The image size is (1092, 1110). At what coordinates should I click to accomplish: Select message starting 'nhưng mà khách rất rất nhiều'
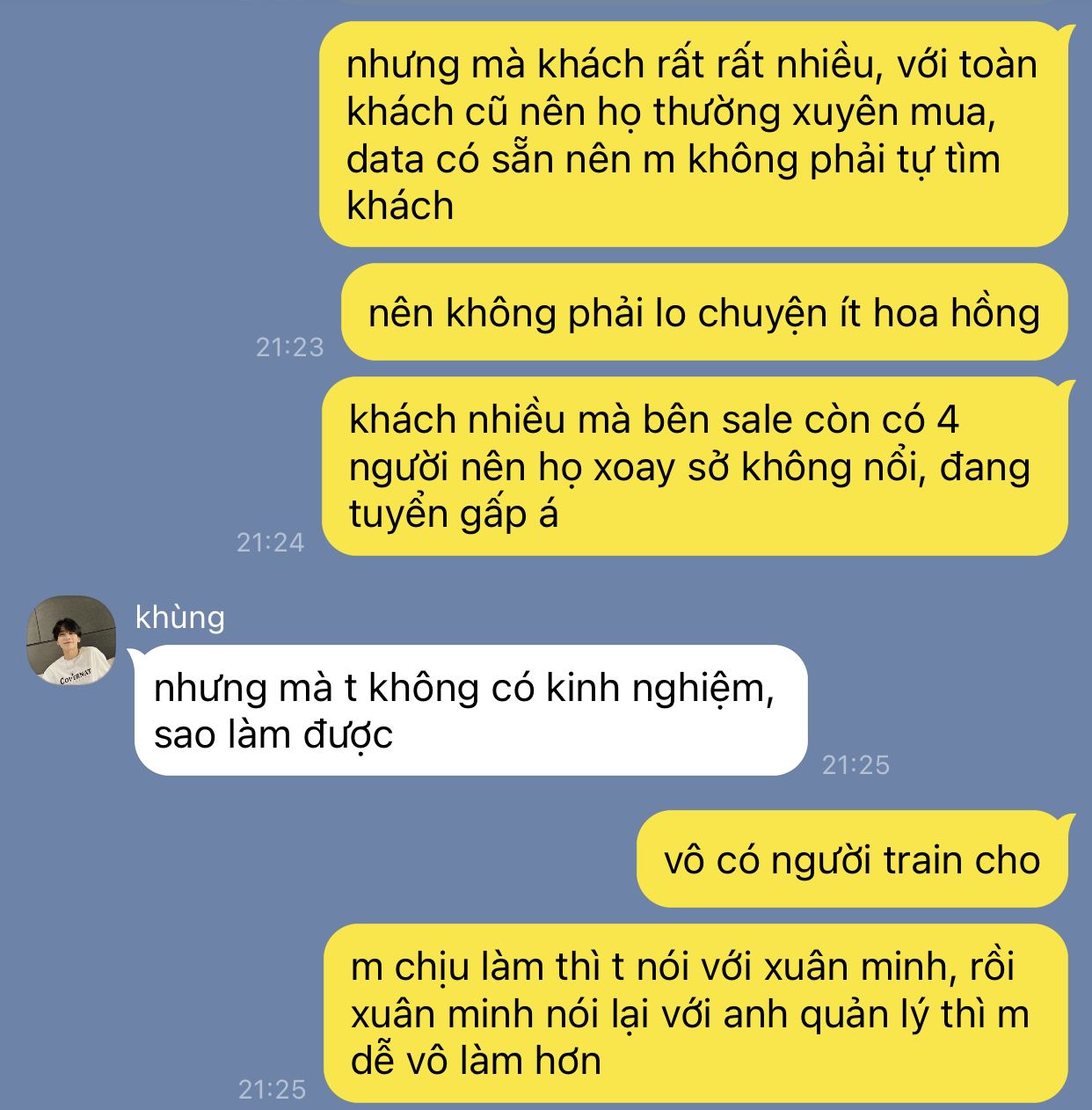pyautogui.click(x=694, y=135)
